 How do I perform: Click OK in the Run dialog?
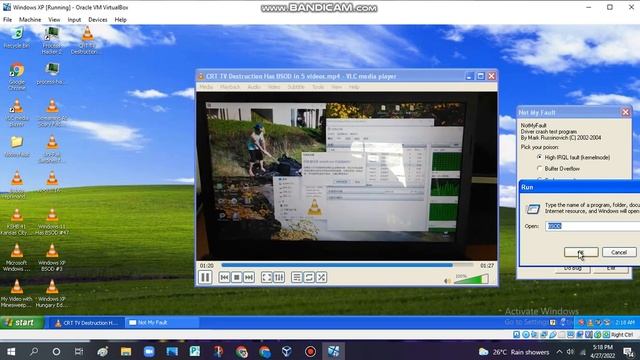581,252
